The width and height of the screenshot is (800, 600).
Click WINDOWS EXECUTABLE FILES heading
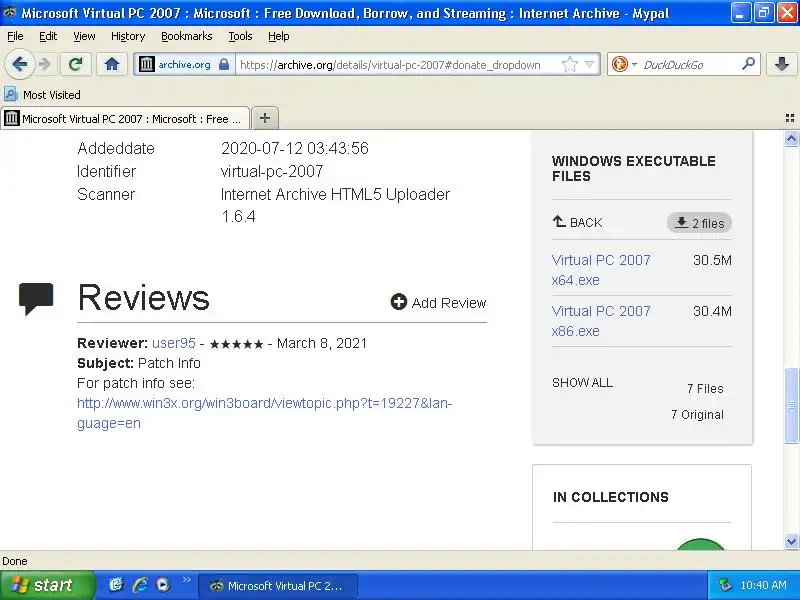coord(634,168)
